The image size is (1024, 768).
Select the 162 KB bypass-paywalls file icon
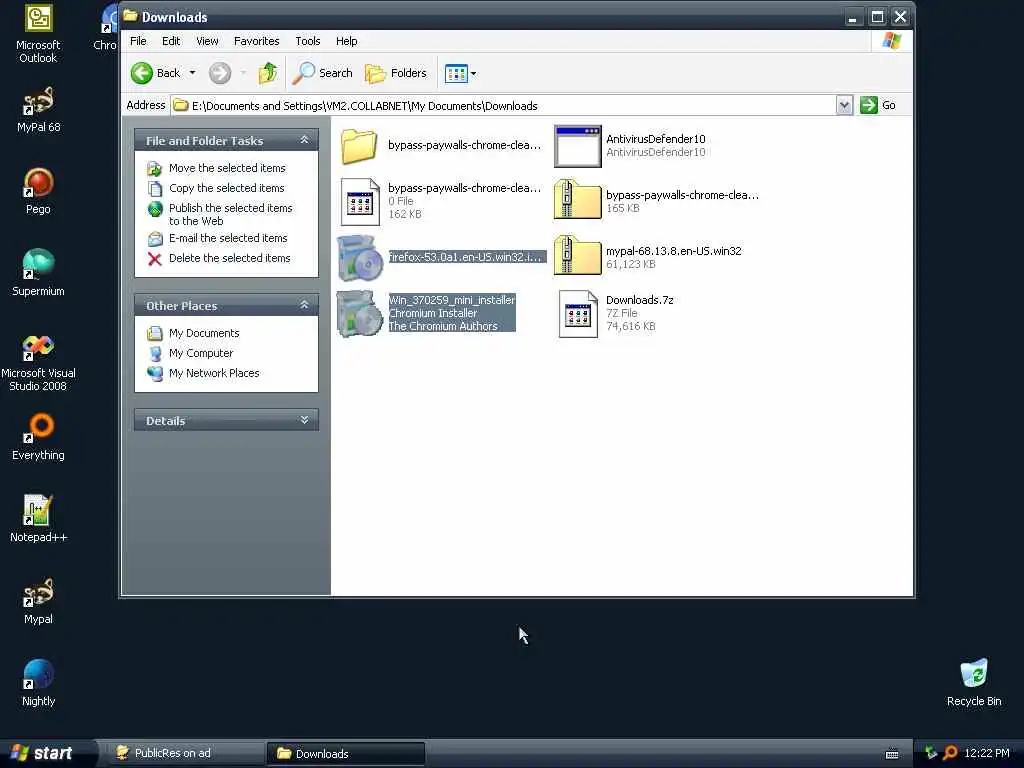(360, 202)
